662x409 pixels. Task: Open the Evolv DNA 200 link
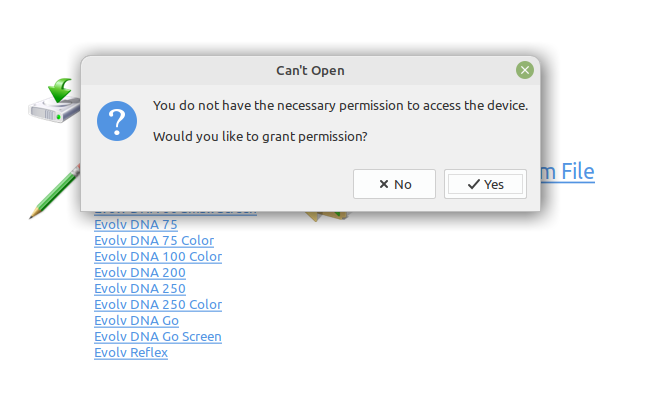pyautogui.click(x=140, y=273)
